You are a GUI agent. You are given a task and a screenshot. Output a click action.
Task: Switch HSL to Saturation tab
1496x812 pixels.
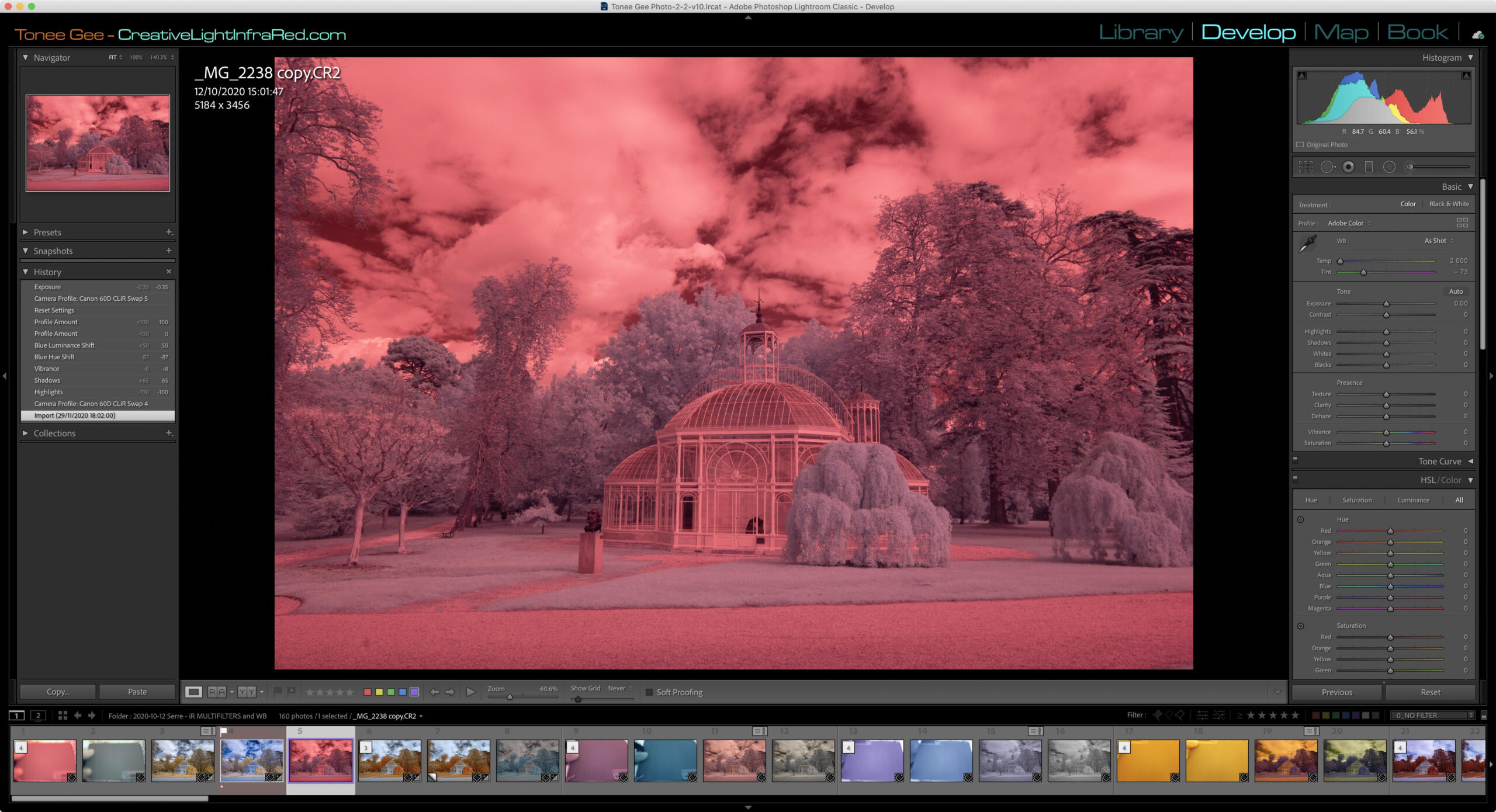pos(1357,500)
